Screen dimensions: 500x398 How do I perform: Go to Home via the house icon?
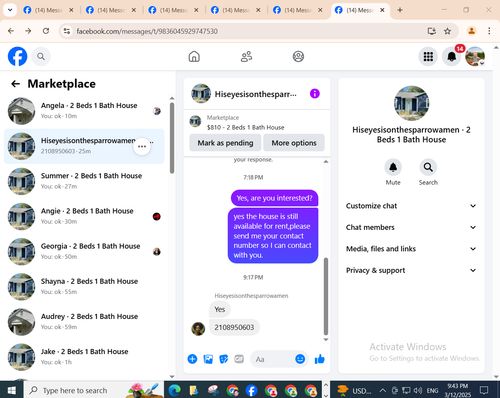coord(194,56)
